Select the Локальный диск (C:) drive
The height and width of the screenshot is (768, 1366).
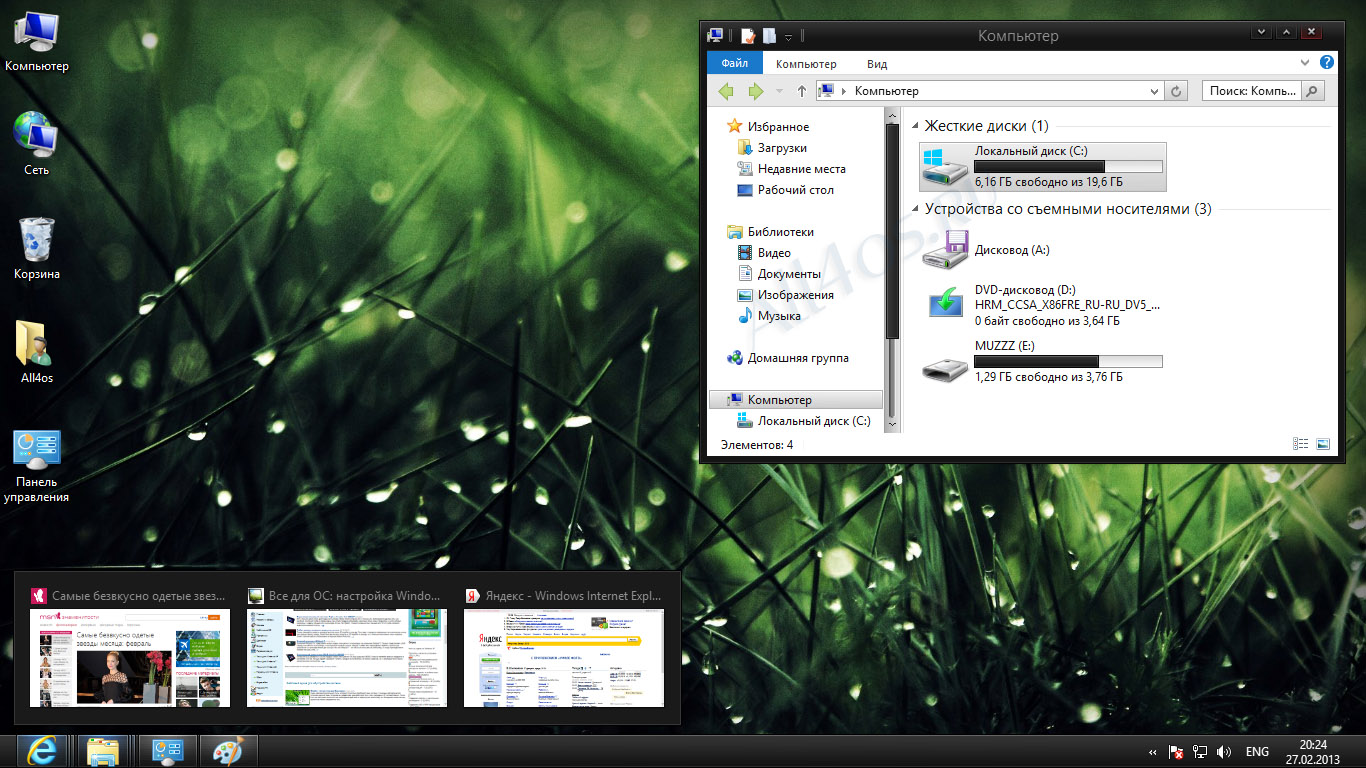[1041, 167]
